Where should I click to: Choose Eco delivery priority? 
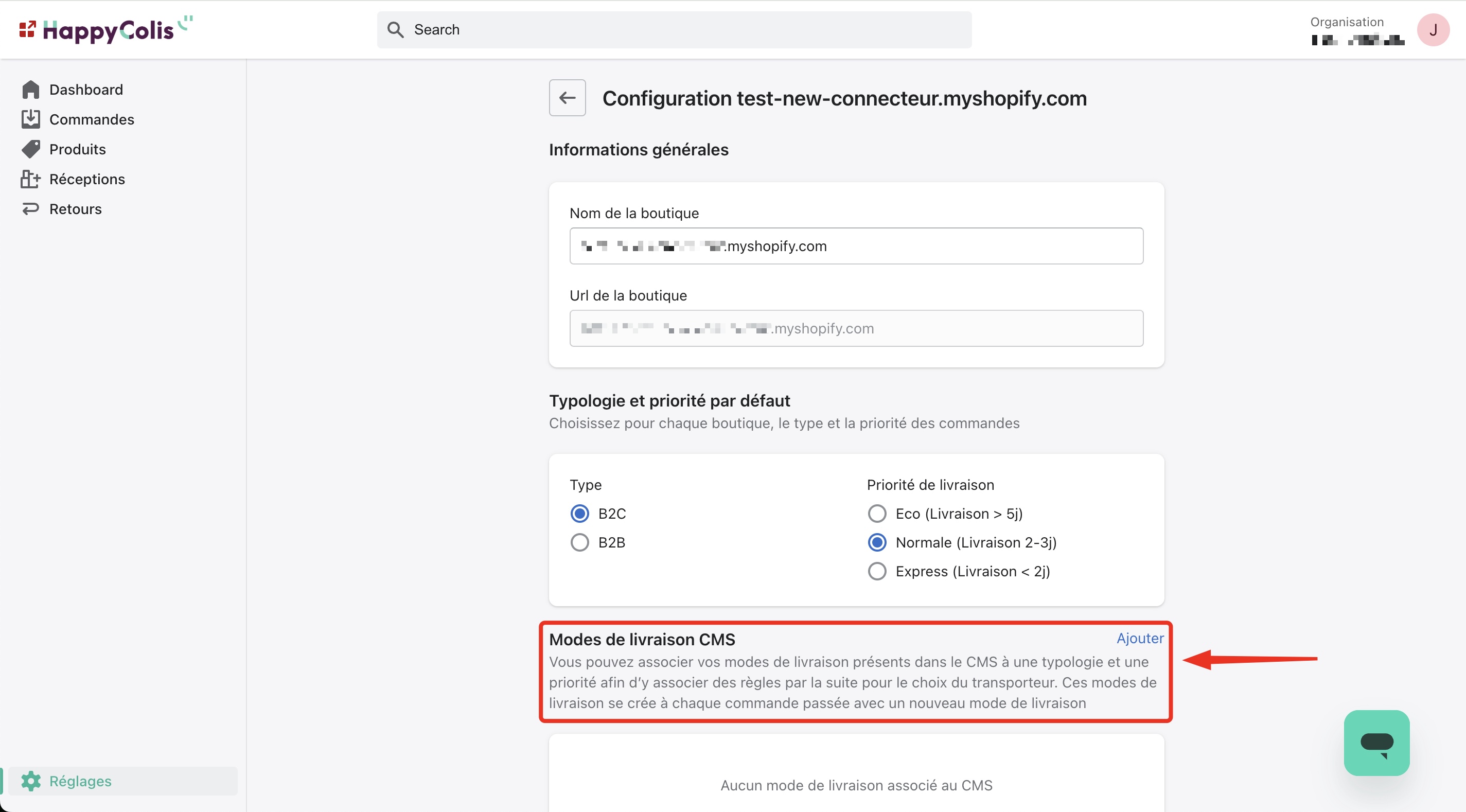(x=877, y=513)
